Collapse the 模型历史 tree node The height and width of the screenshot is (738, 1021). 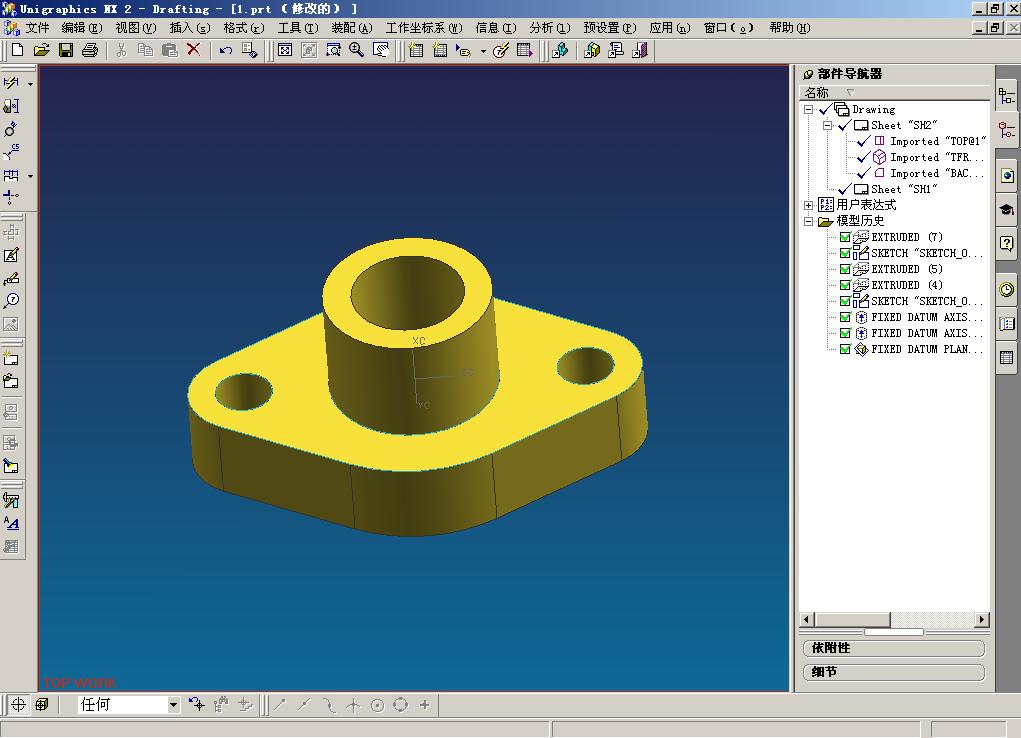pyautogui.click(x=808, y=221)
